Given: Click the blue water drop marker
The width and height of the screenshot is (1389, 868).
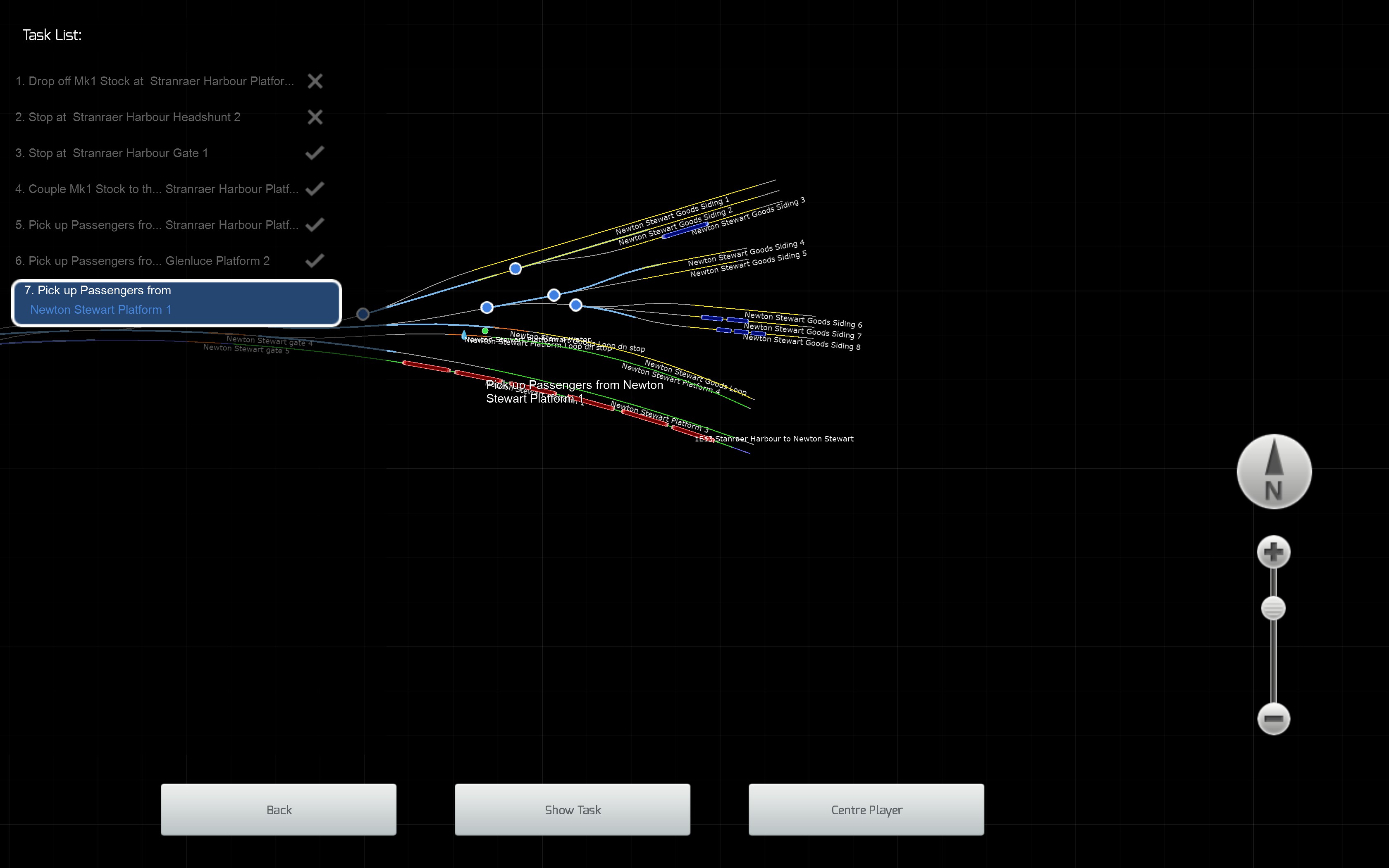Looking at the screenshot, I should pos(464,334).
